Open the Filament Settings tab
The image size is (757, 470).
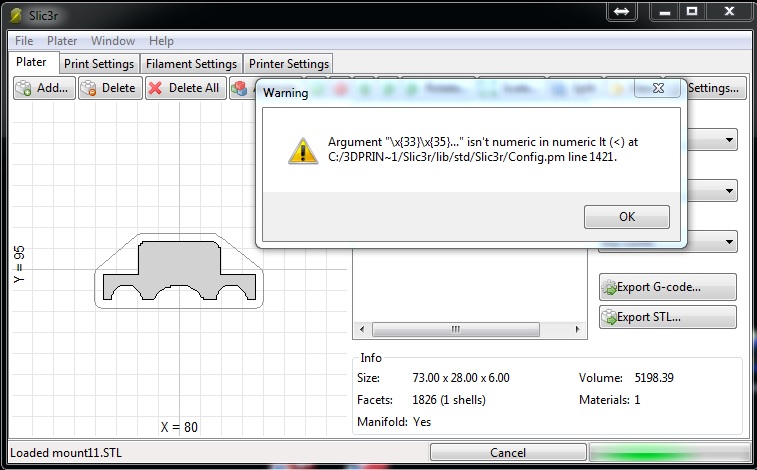[191, 64]
